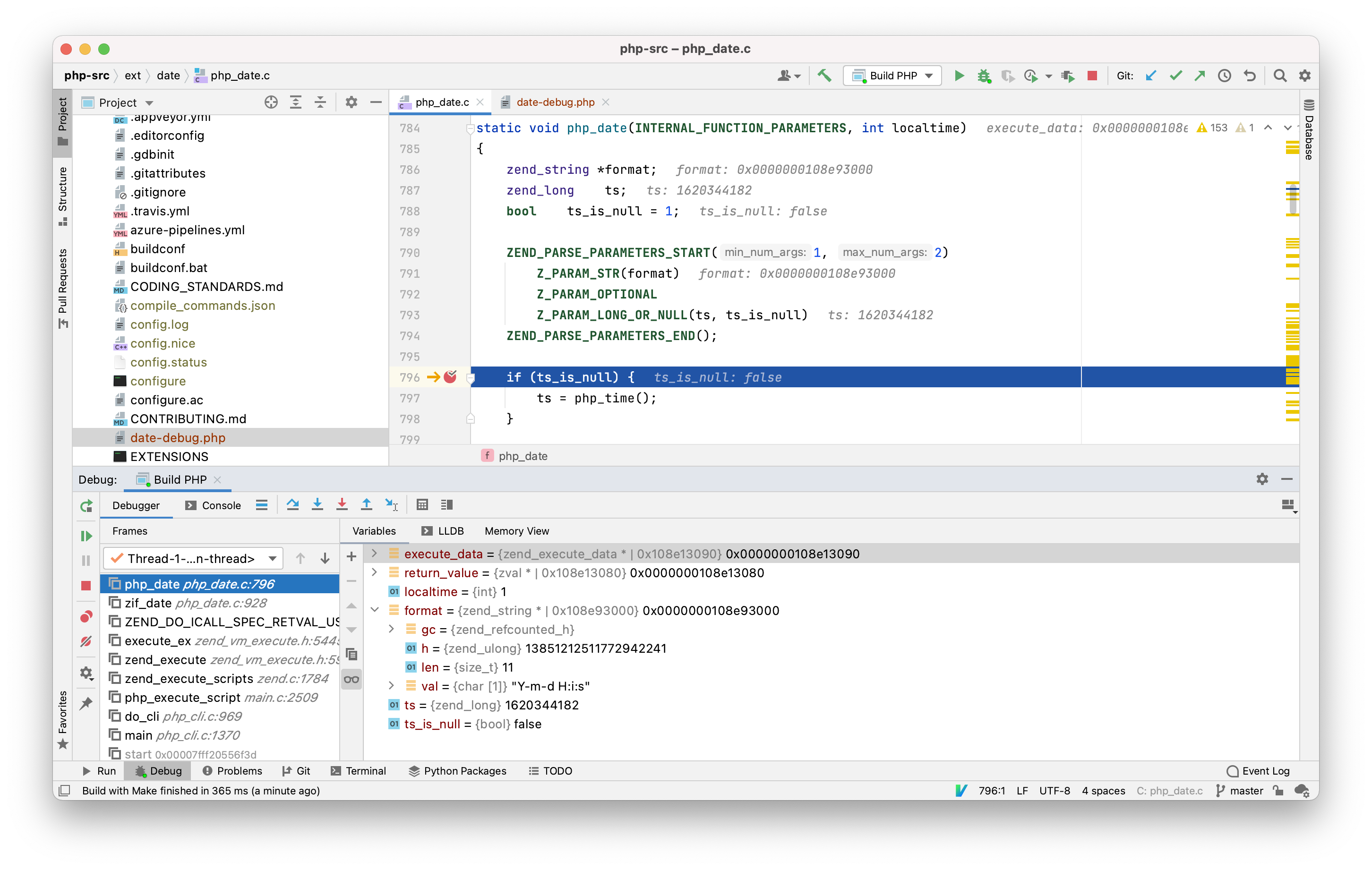Toggle the breakpoint on line 796
Screen dimensions: 1372x870
[x=450, y=376]
